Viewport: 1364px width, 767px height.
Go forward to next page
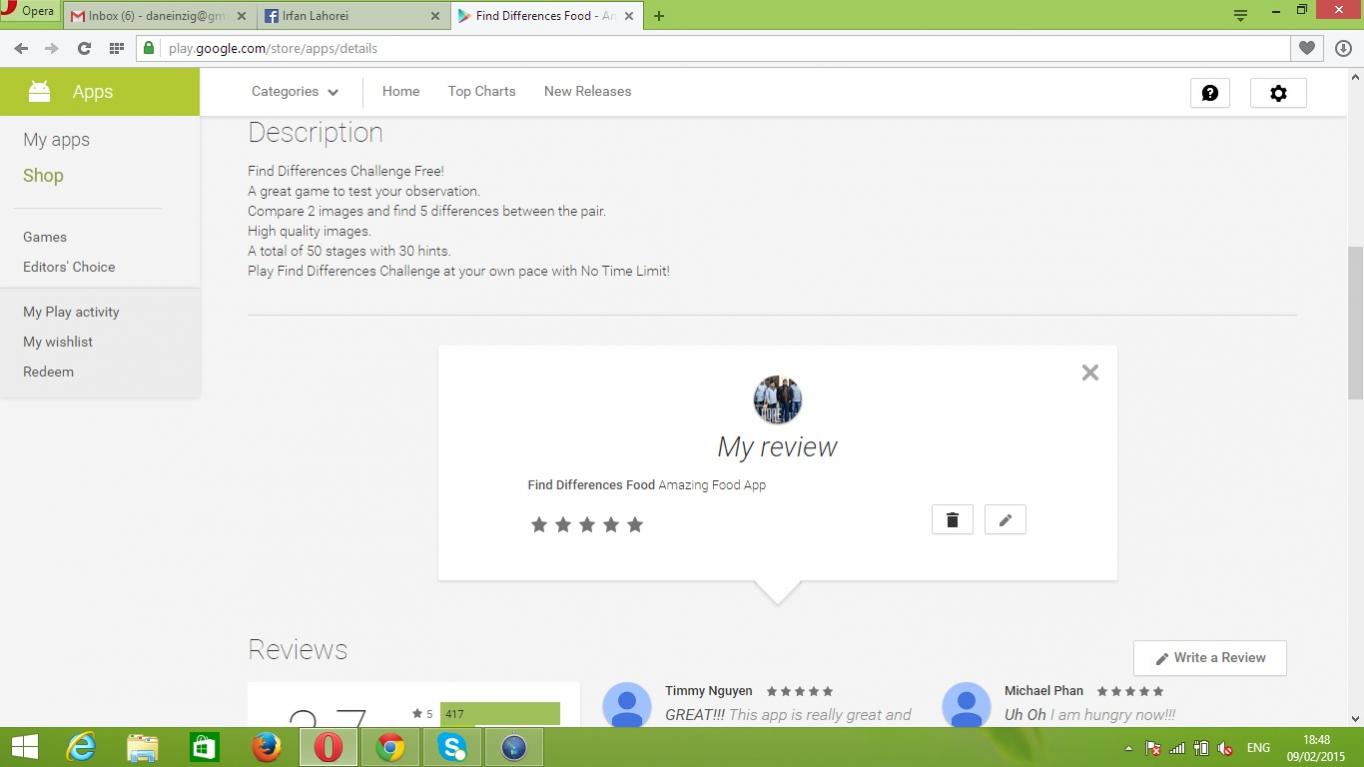[x=52, y=48]
